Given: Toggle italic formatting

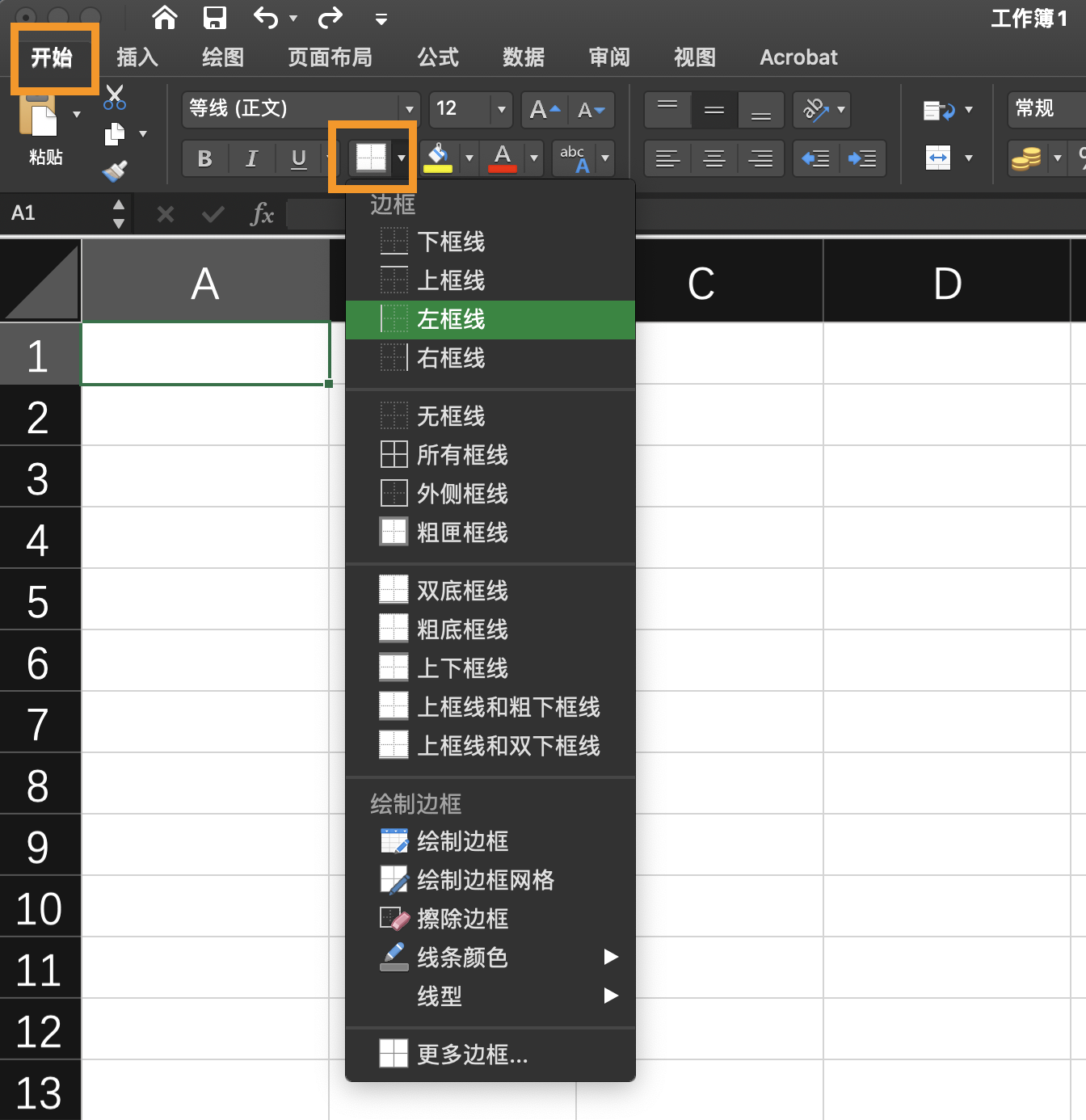Looking at the screenshot, I should coord(251,158).
